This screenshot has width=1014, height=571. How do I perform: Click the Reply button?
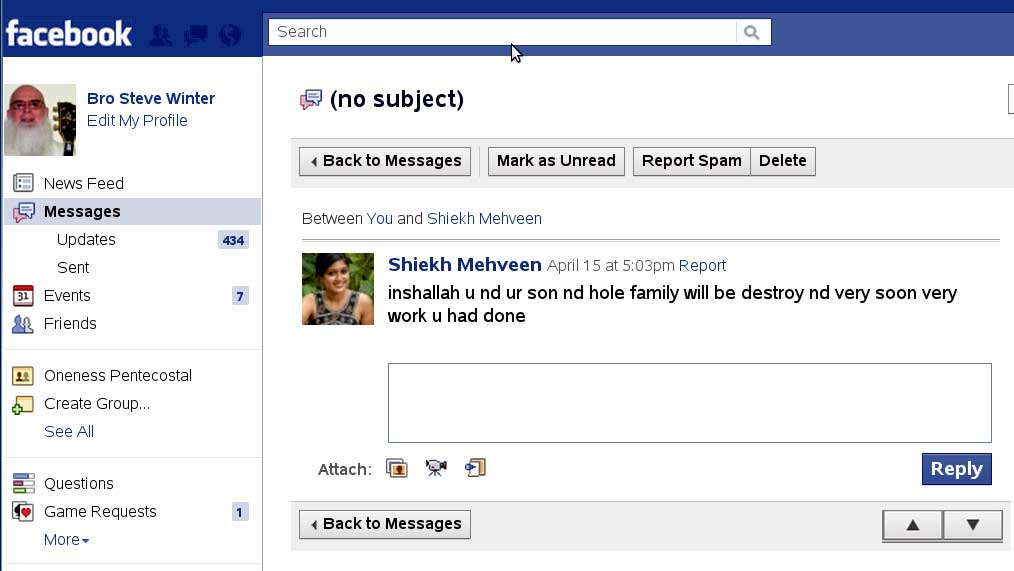coord(956,469)
